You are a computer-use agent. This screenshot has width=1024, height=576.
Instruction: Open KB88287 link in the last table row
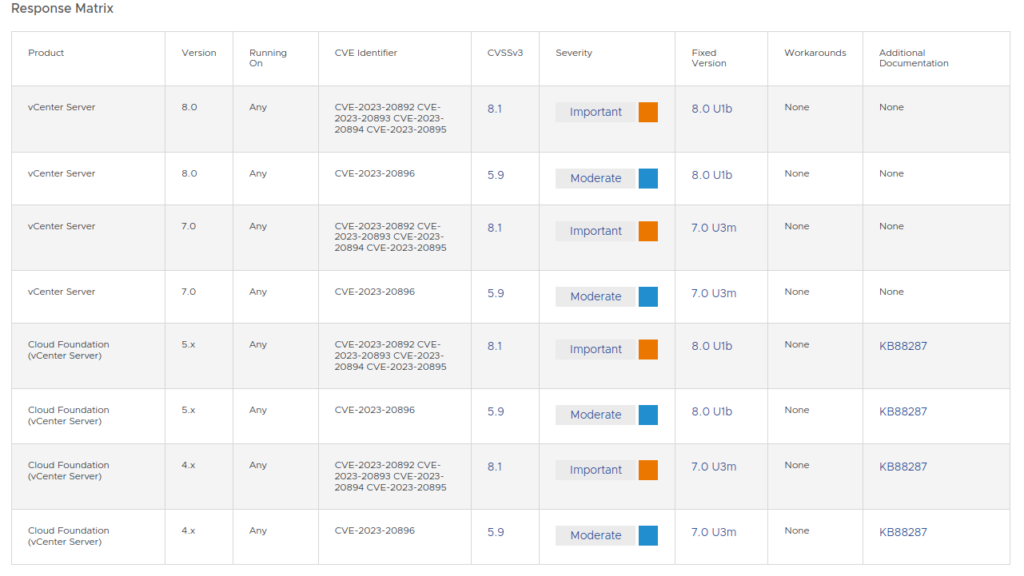click(x=903, y=532)
